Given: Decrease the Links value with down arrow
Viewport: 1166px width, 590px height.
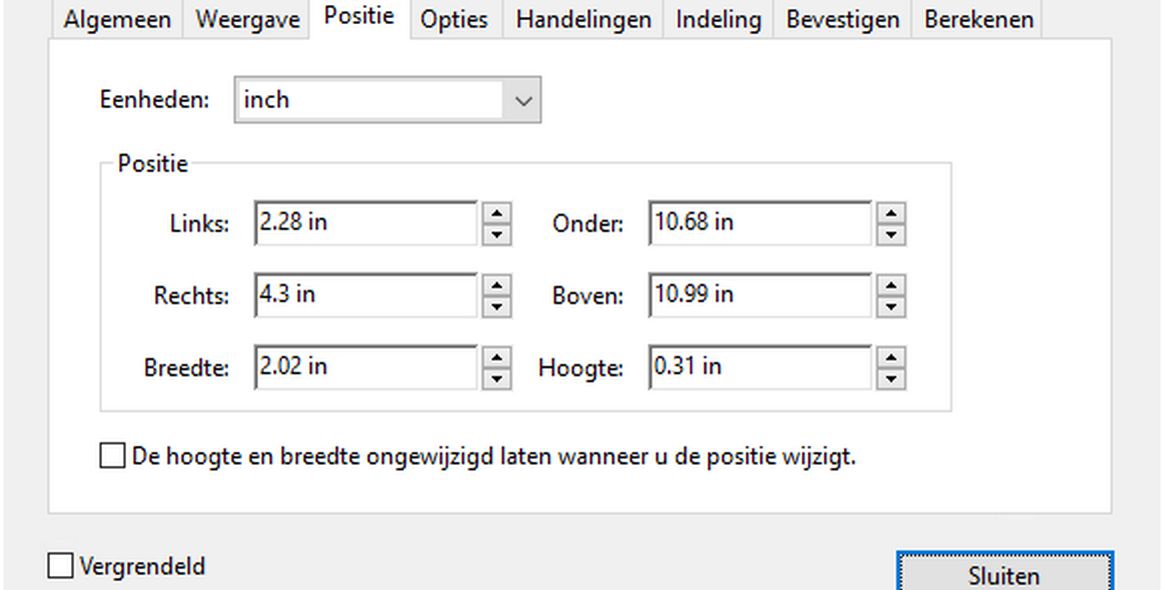Looking at the screenshot, I should tap(496, 234).
